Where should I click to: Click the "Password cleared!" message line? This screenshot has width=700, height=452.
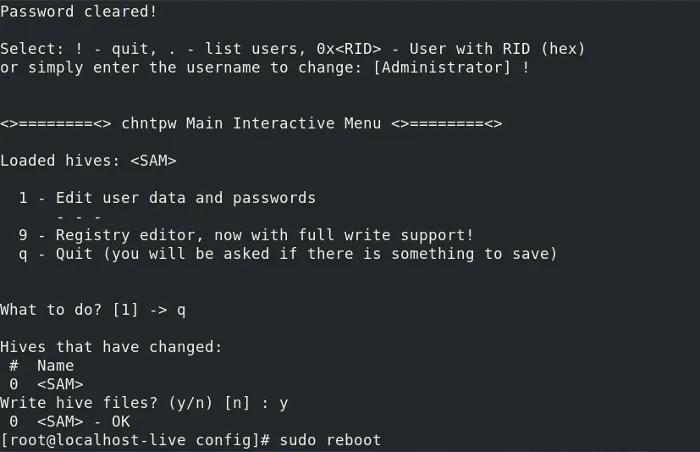(x=78, y=11)
